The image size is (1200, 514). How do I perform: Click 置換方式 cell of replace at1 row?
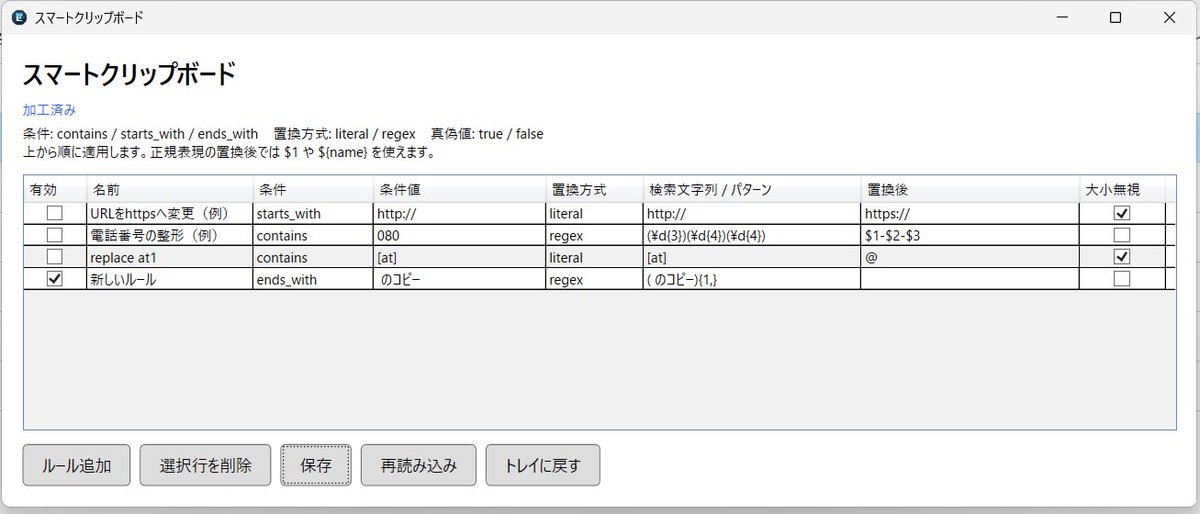tap(594, 257)
